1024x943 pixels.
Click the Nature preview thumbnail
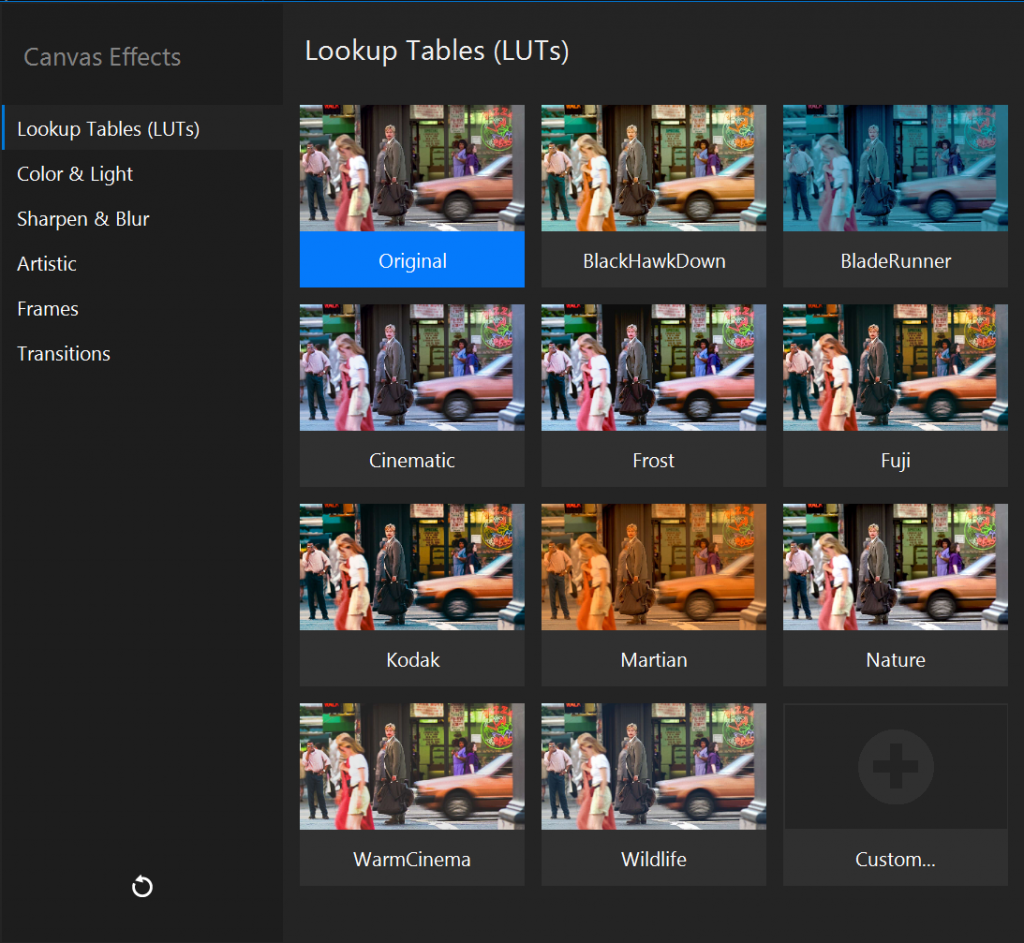click(x=895, y=567)
